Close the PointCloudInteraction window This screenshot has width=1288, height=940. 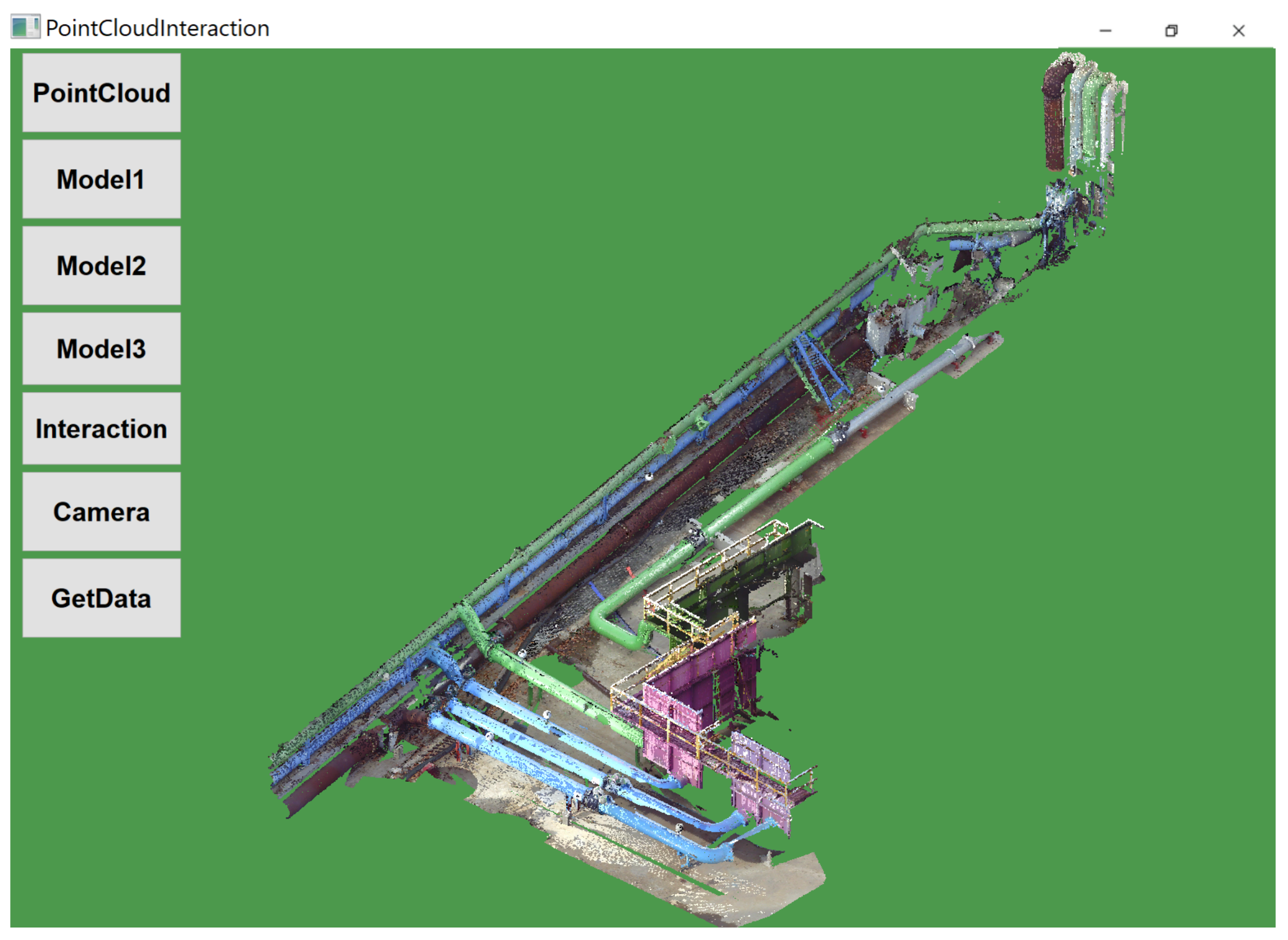click(x=1238, y=30)
